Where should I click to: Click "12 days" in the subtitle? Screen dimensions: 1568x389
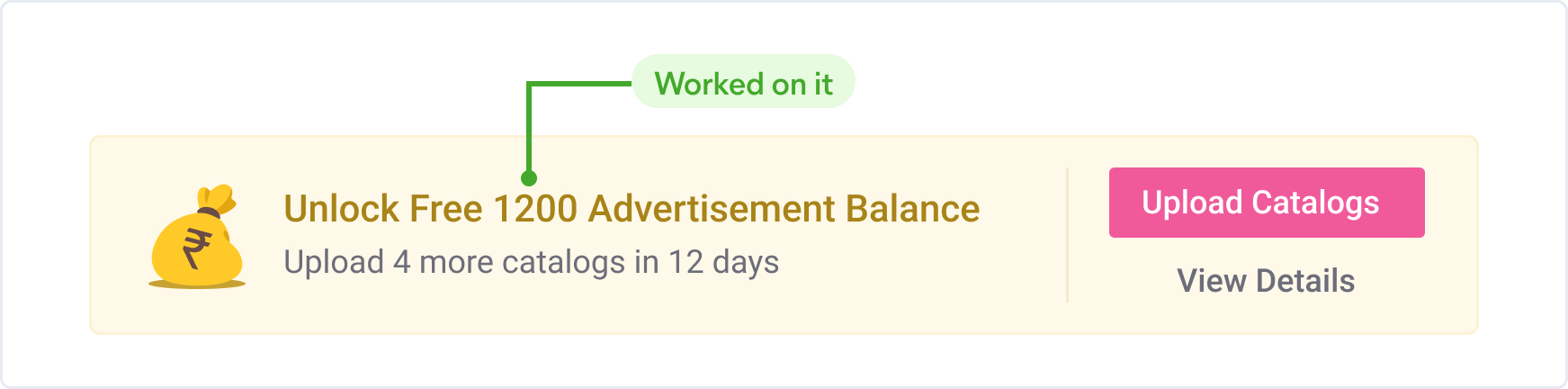723,262
